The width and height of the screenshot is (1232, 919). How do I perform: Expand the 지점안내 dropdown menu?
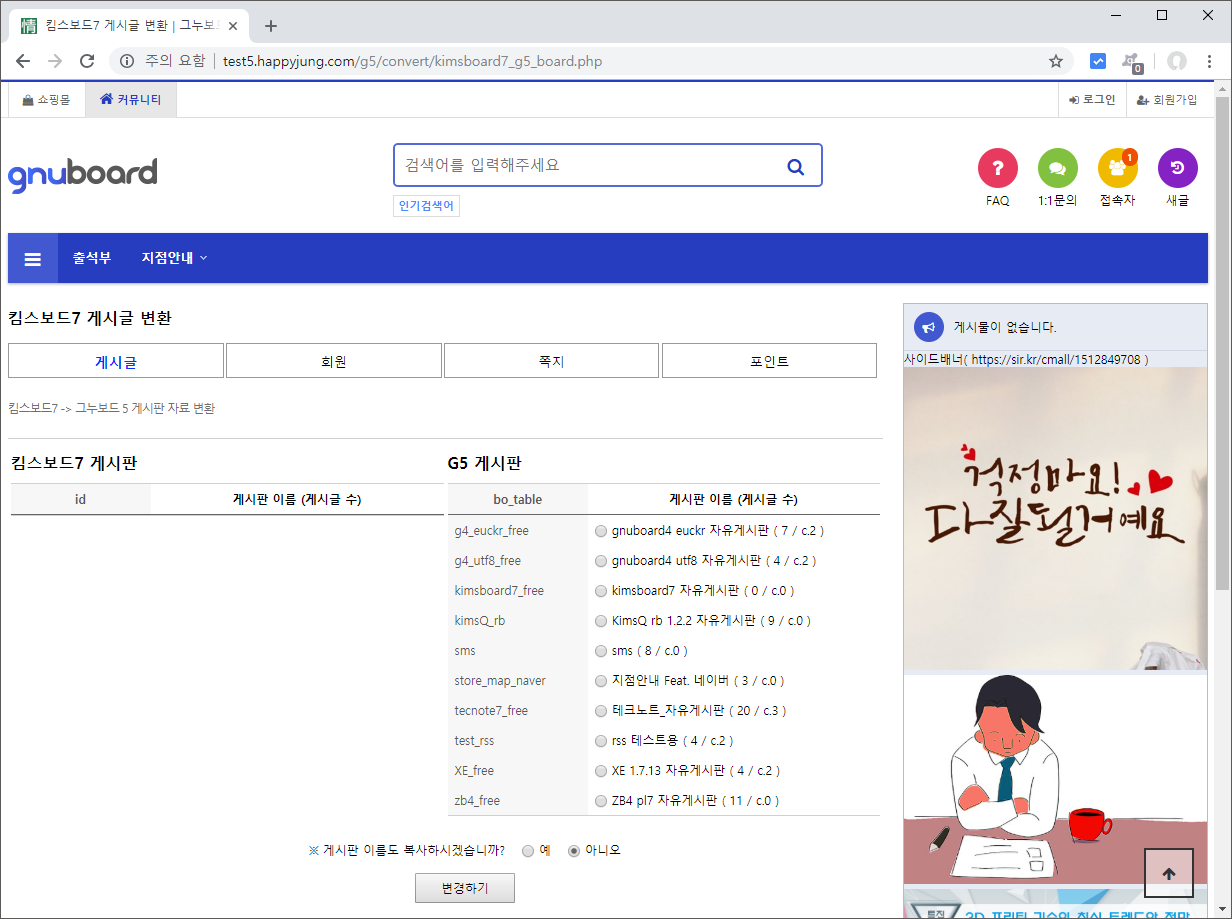point(174,258)
